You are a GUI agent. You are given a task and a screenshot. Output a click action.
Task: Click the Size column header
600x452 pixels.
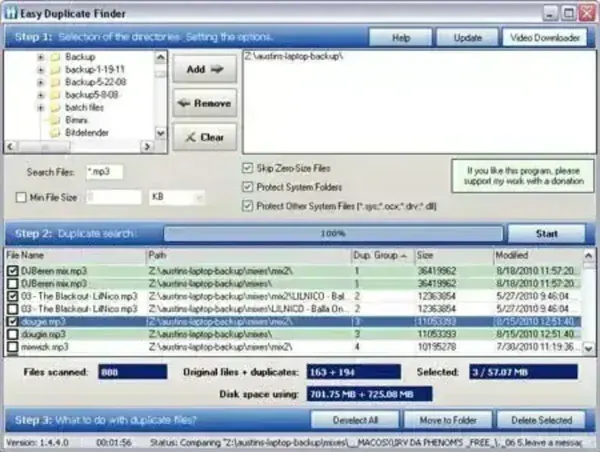(x=454, y=255)
